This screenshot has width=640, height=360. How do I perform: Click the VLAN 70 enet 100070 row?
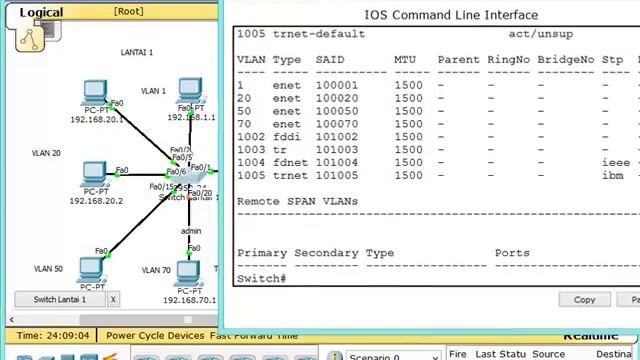[x=438, y=124]
